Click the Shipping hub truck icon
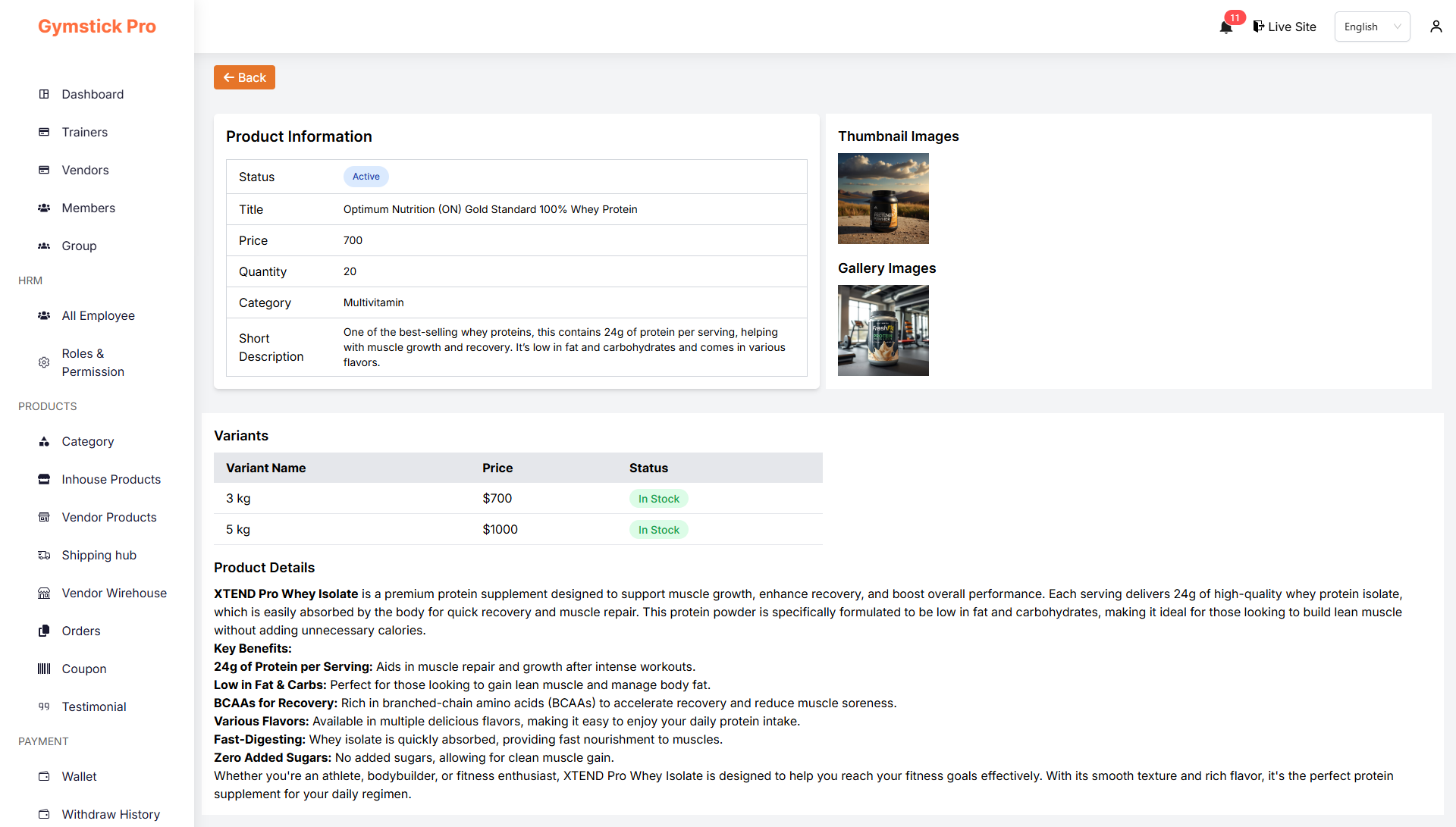The height and width of the screenshot is (827, 1456). tap(44, 555)
